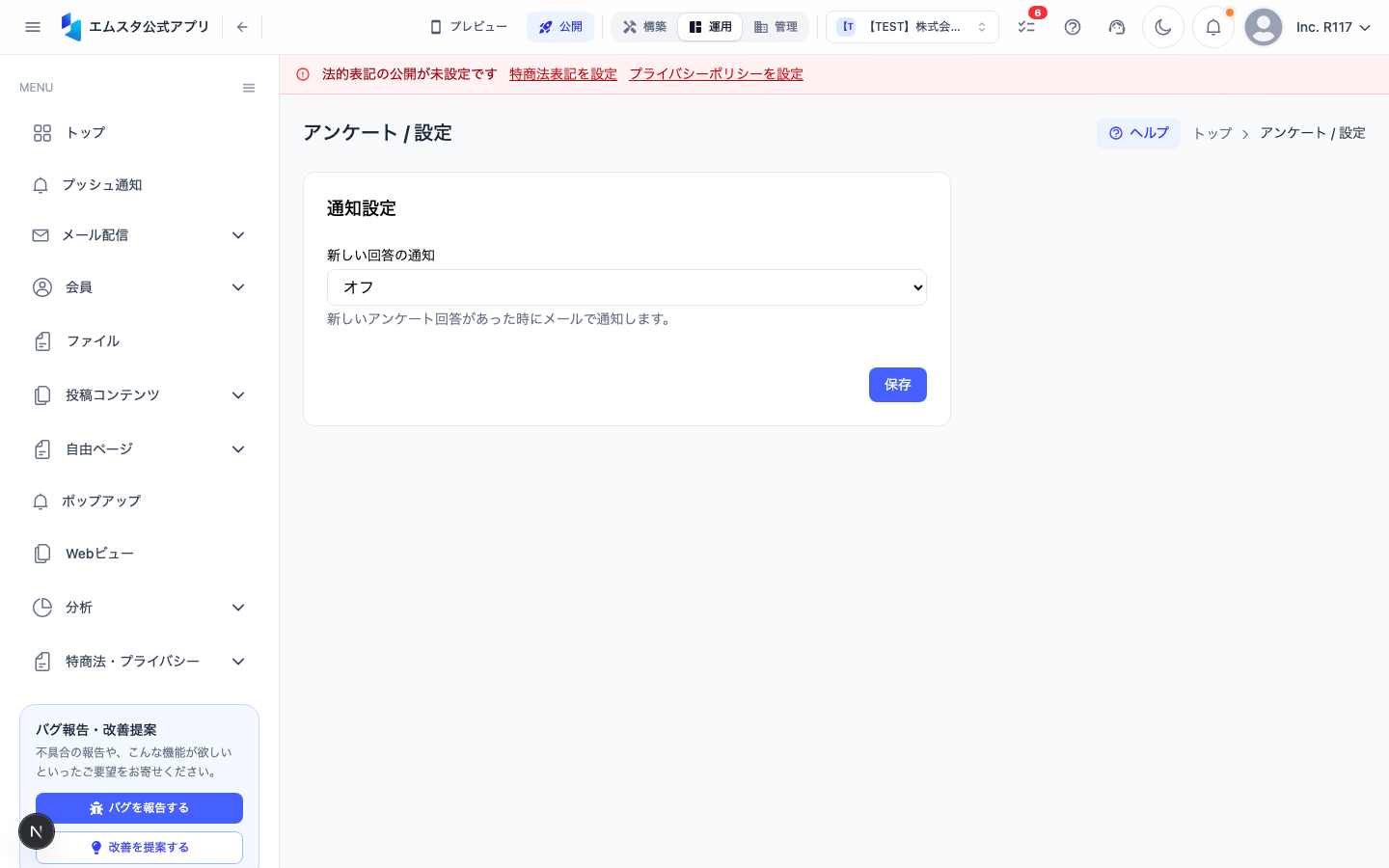1389x868 pixels.
Task: Open プッシュ通知 in the sidebar
Action: [139, 185]
